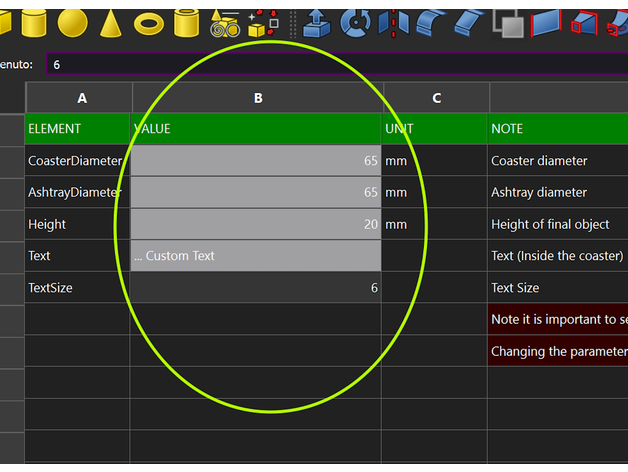
Task: Create a Tube with the toolbar icon
Action: tap(187, 20)
